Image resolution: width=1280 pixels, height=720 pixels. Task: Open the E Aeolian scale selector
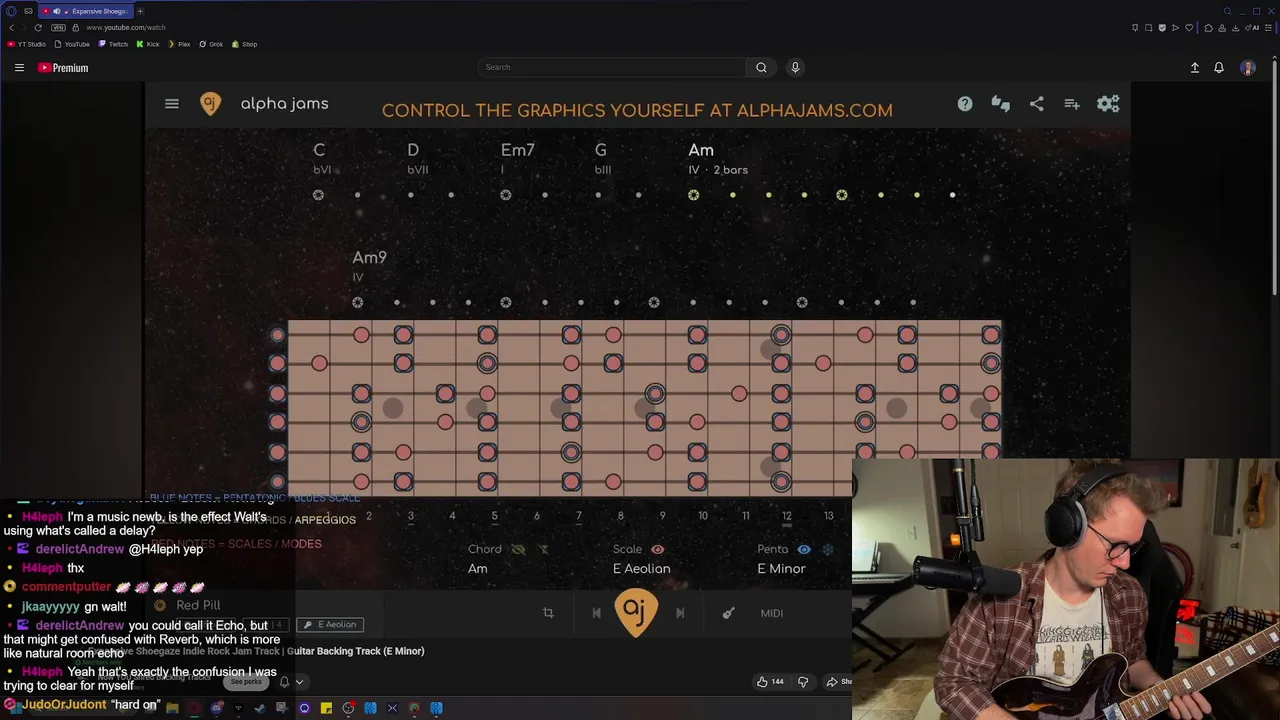(642, 568)
